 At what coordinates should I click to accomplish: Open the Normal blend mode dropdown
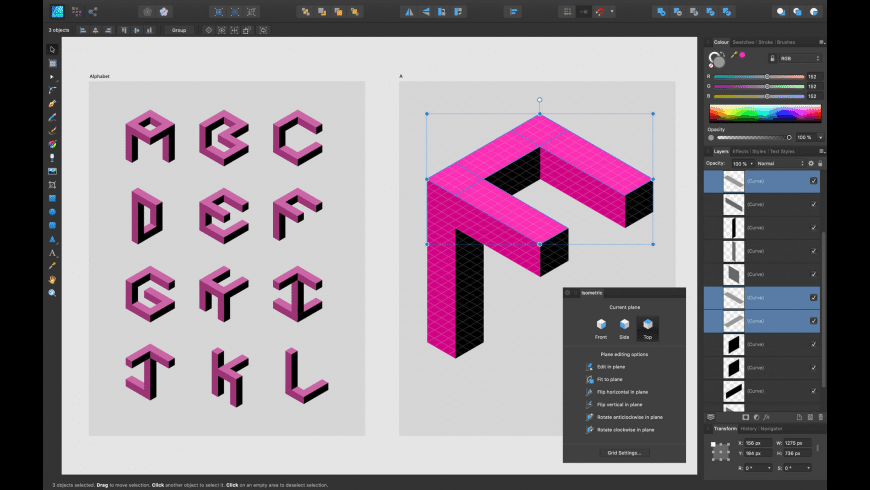pos(780,164)
